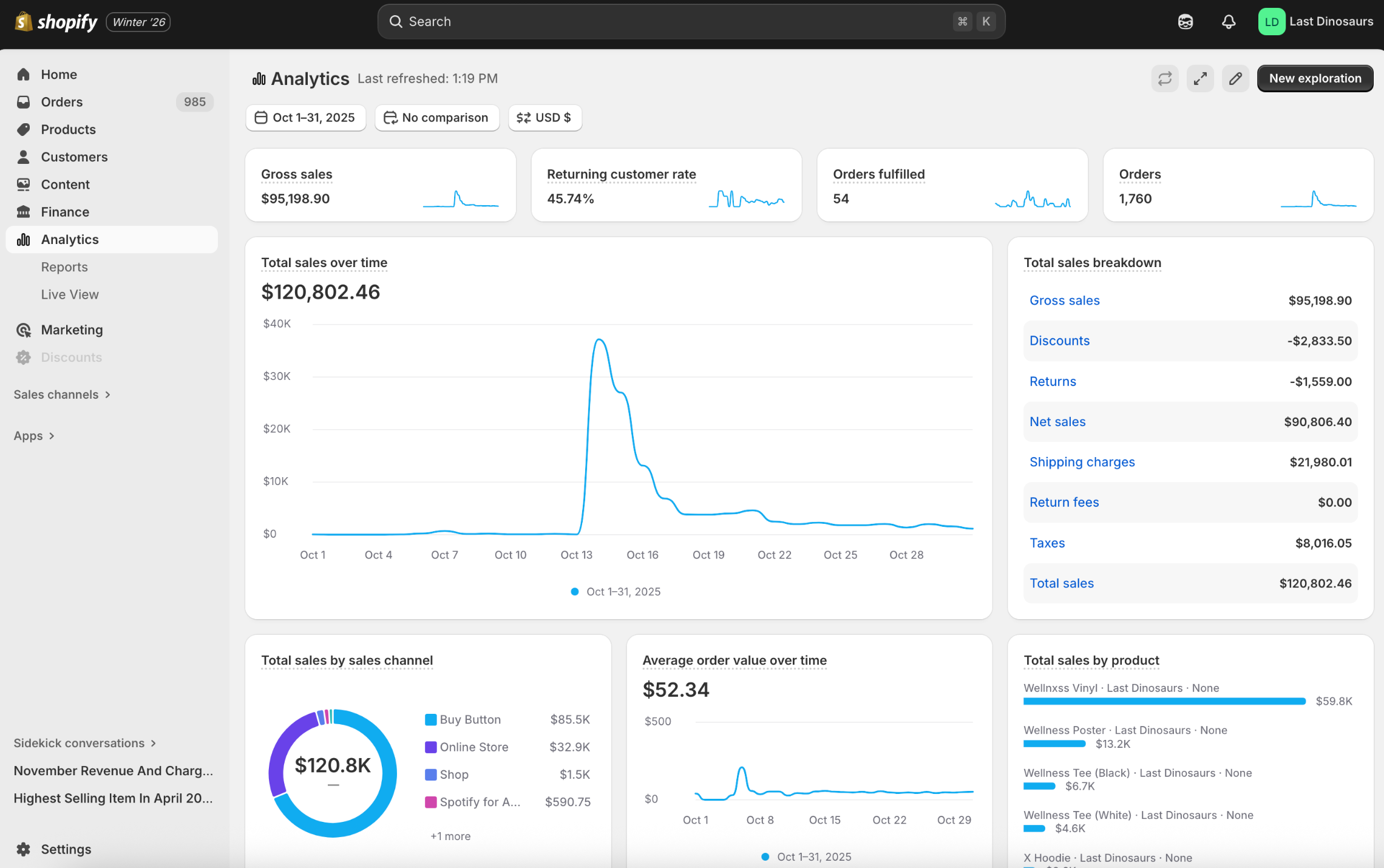Open Settings with the gear icon
Screen dimensions: 1384x868
pos(24,849)
